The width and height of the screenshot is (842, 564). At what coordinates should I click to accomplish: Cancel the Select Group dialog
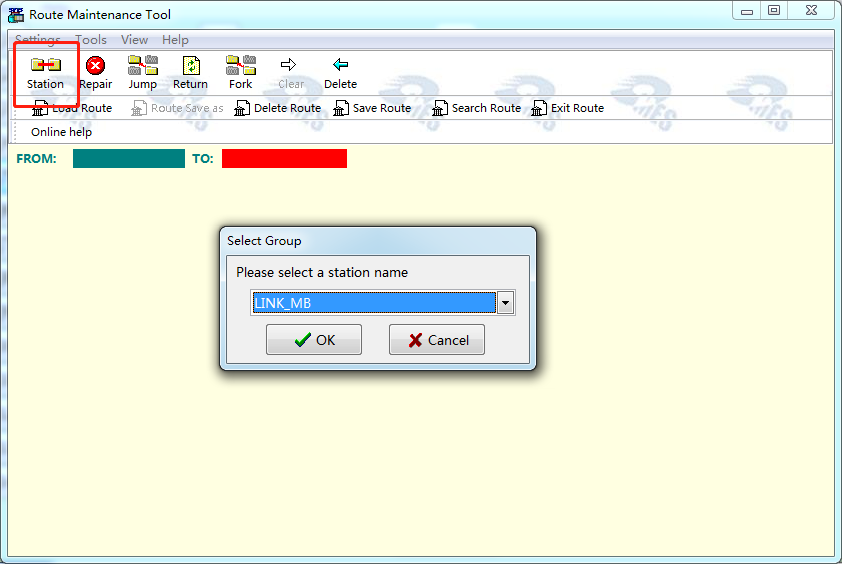[437, 340]
